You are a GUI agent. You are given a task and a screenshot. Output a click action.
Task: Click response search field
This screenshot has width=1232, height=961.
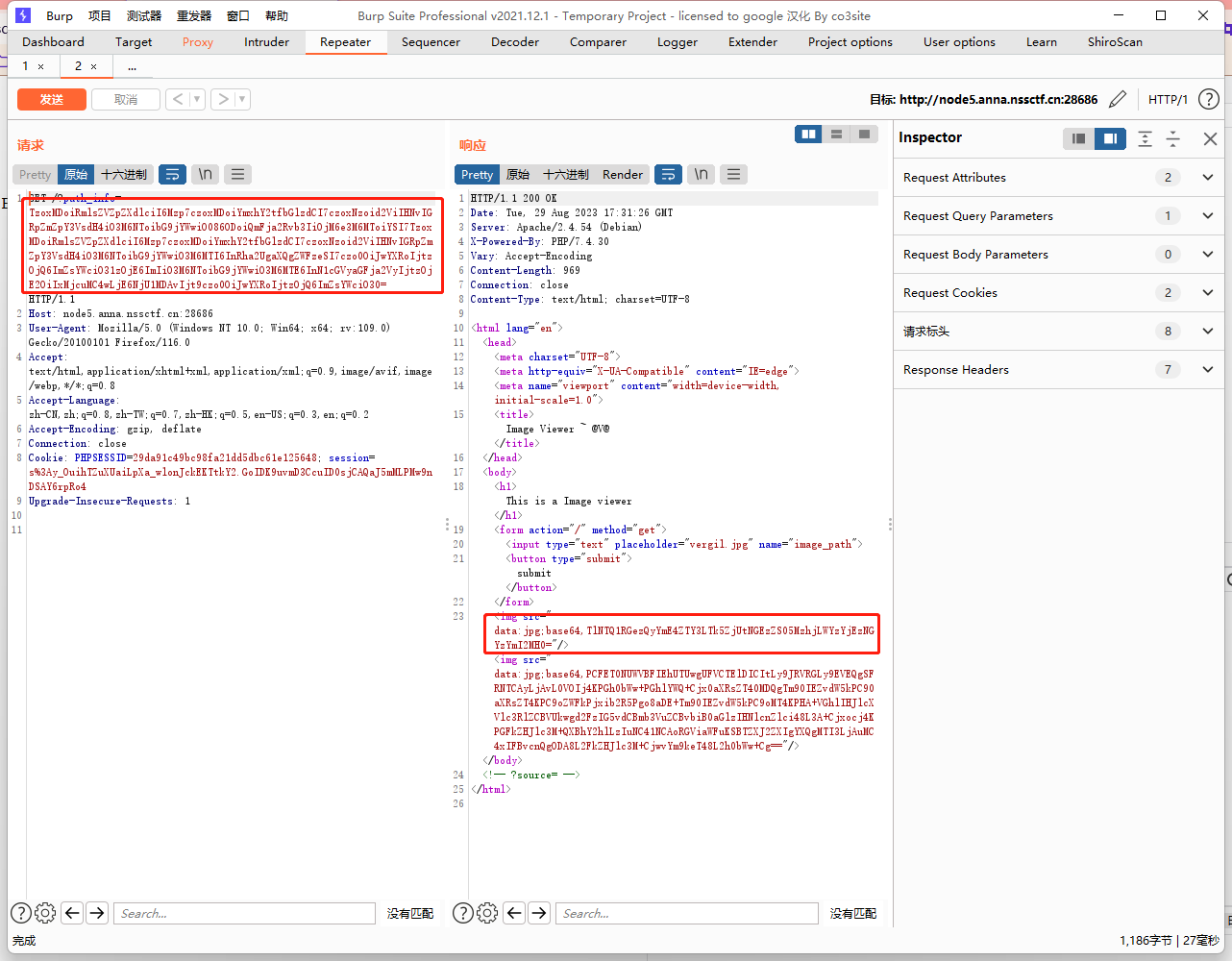(x=686, y=913)
